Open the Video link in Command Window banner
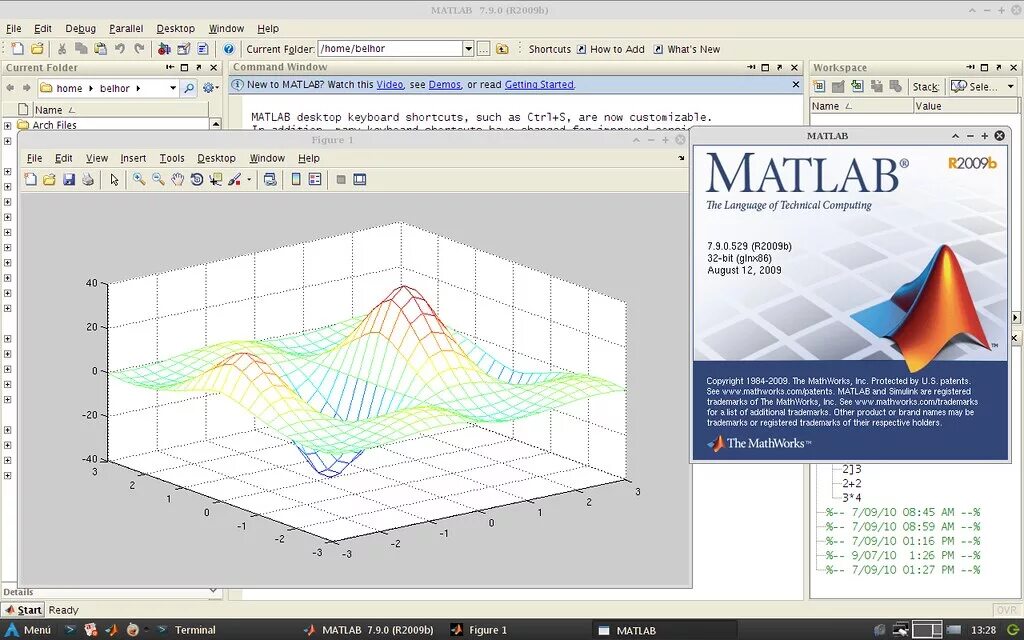 [x=390, y=85]
